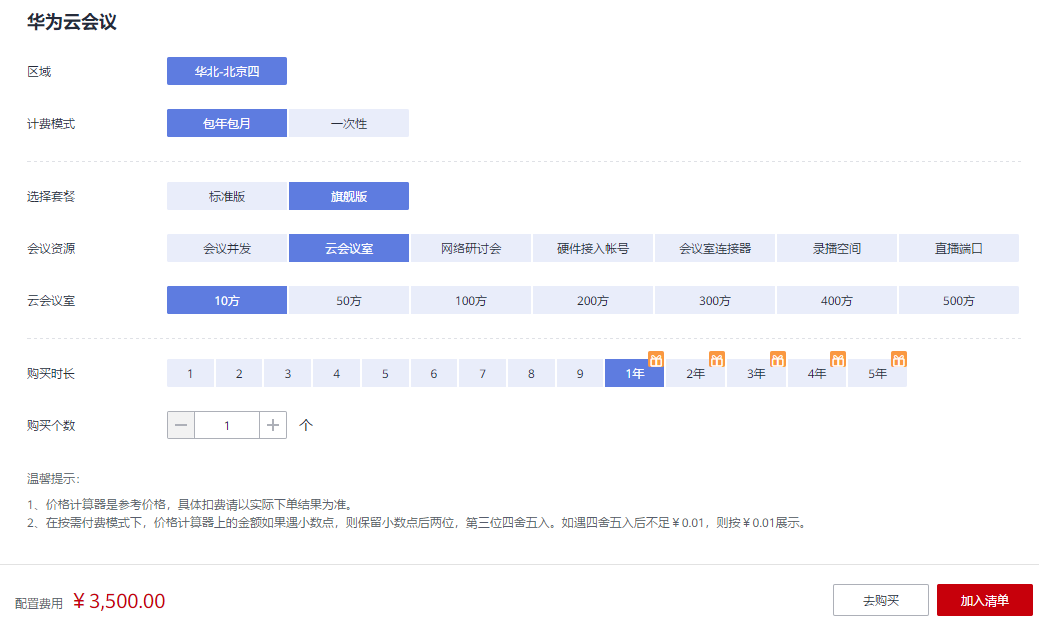Select 50方 cloud meeting room size
This screenshot has width=1039, height=625.
pos(349,300)
